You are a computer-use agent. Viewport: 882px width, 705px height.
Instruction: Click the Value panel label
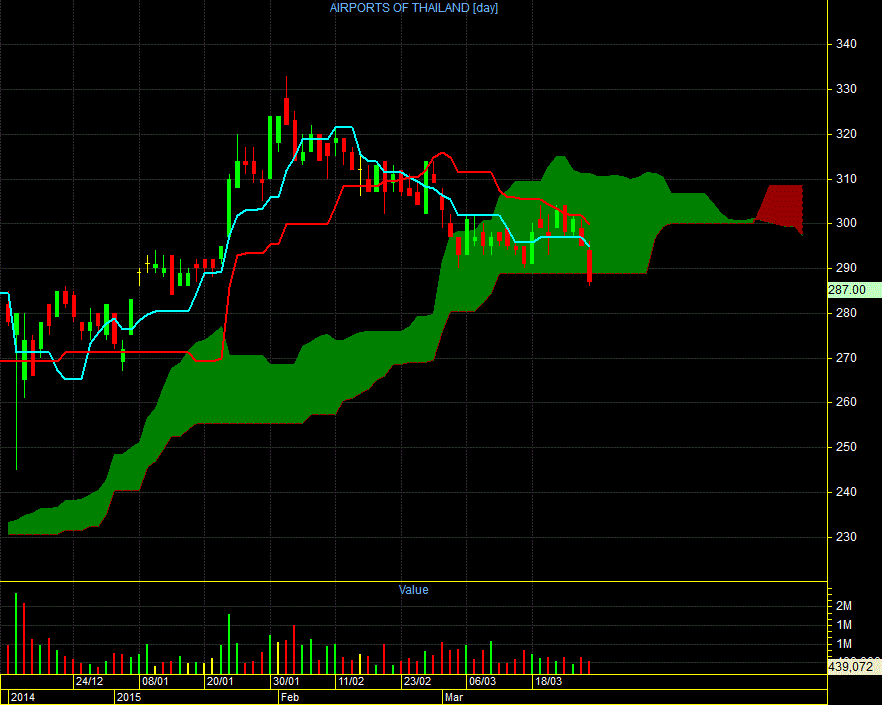point(413,590)
